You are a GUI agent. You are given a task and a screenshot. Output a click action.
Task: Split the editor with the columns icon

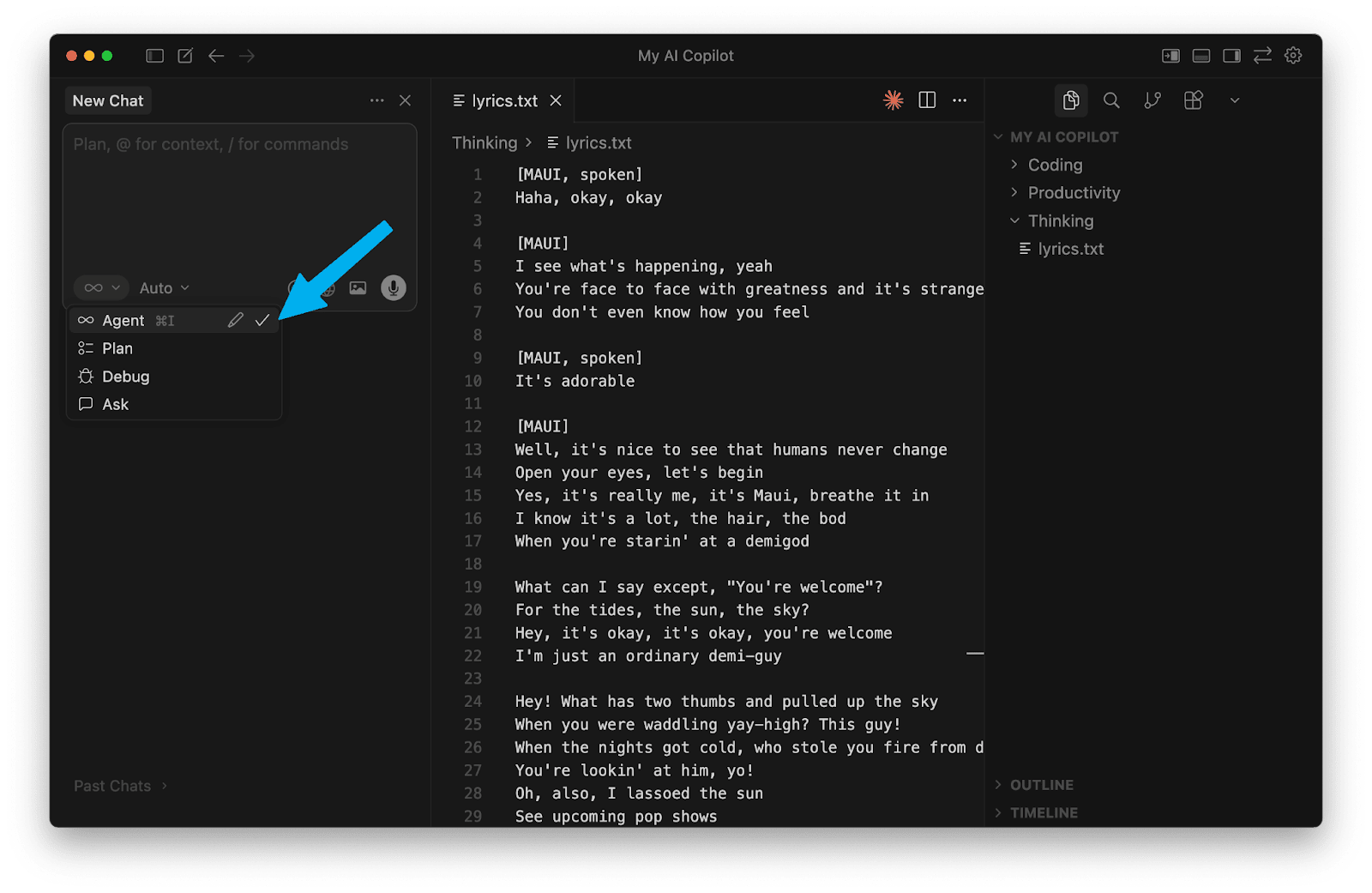pos(927,100)
